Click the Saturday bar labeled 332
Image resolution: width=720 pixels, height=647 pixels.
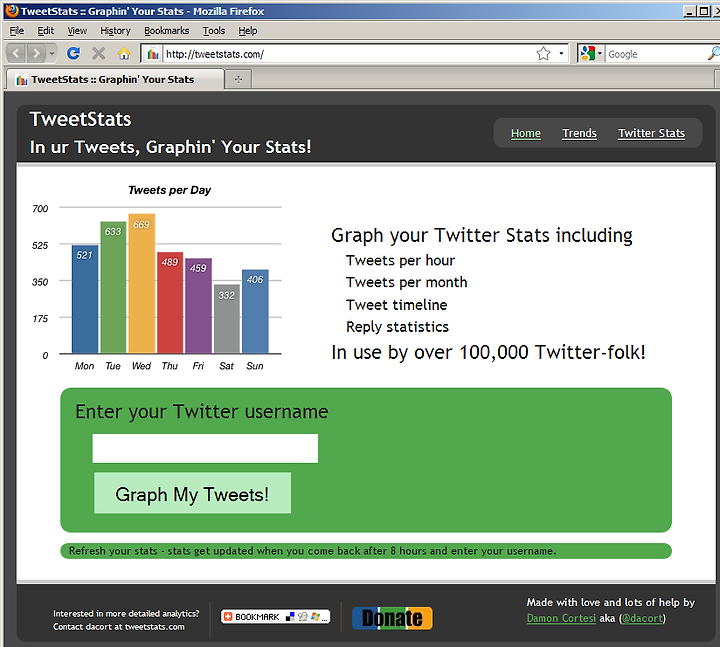click(227, 319)
